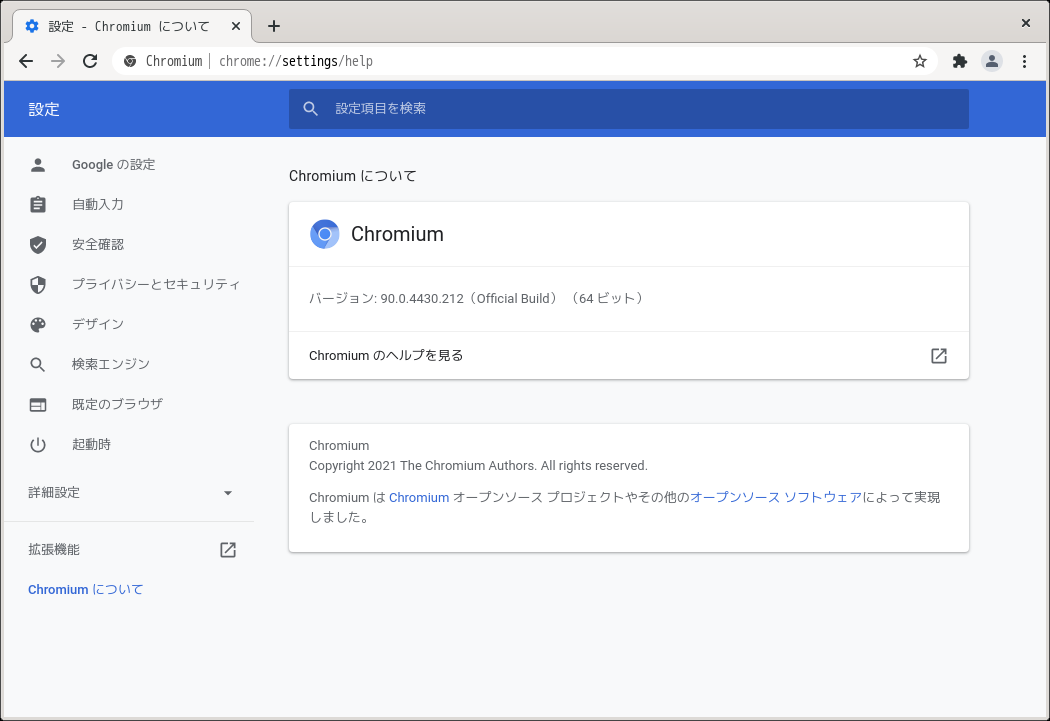This screenshot has width=1050, height=721.
Task: Follow the blue Chromium project link
Action: (x=419, y=497)
